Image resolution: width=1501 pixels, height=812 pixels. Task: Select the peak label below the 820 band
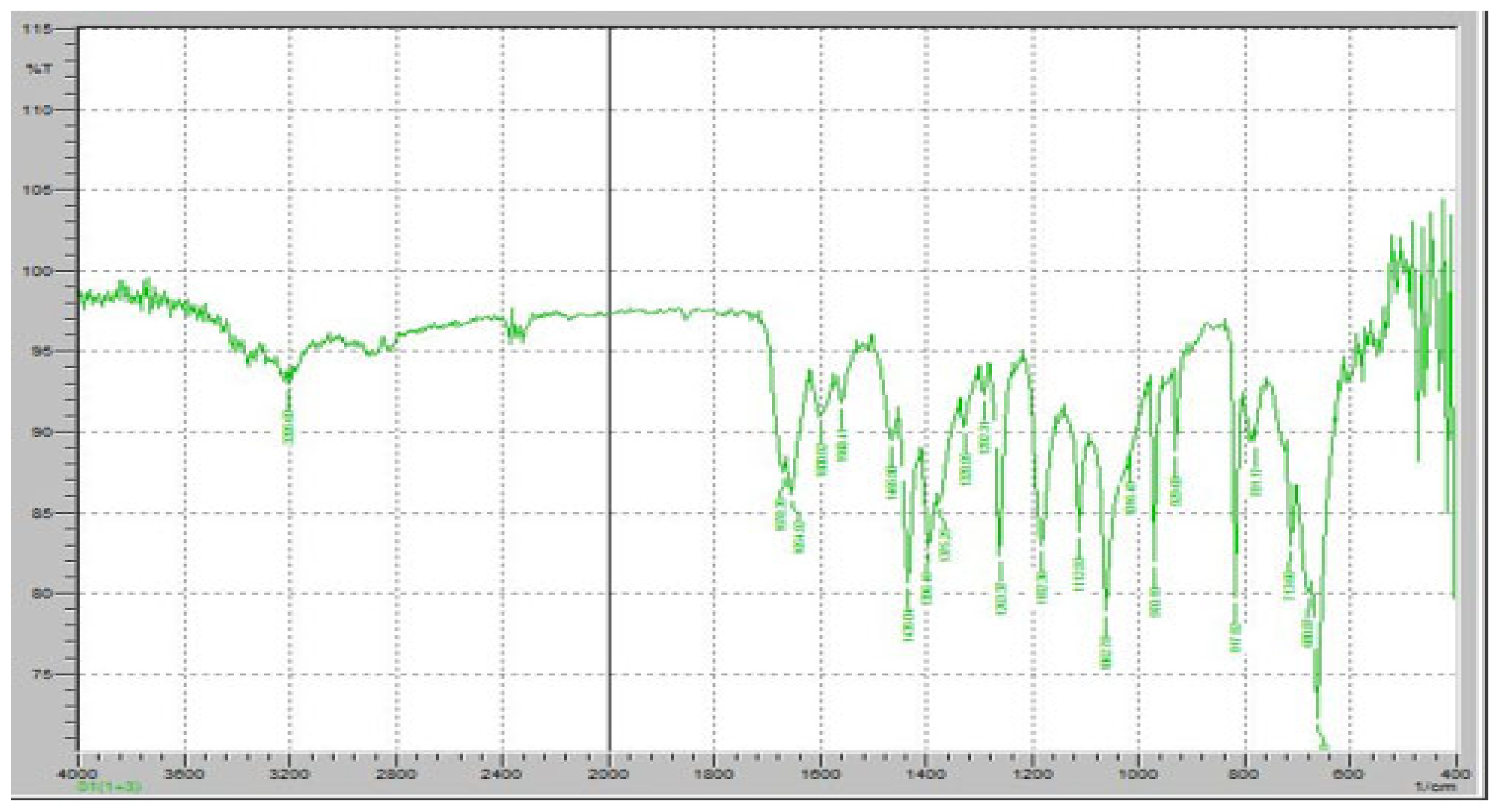[1235, 637]
